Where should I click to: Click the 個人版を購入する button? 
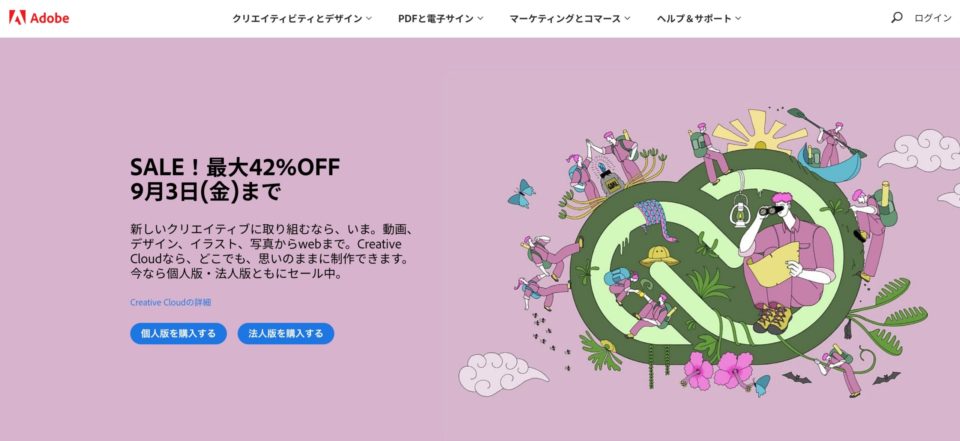tap(178, 334)
